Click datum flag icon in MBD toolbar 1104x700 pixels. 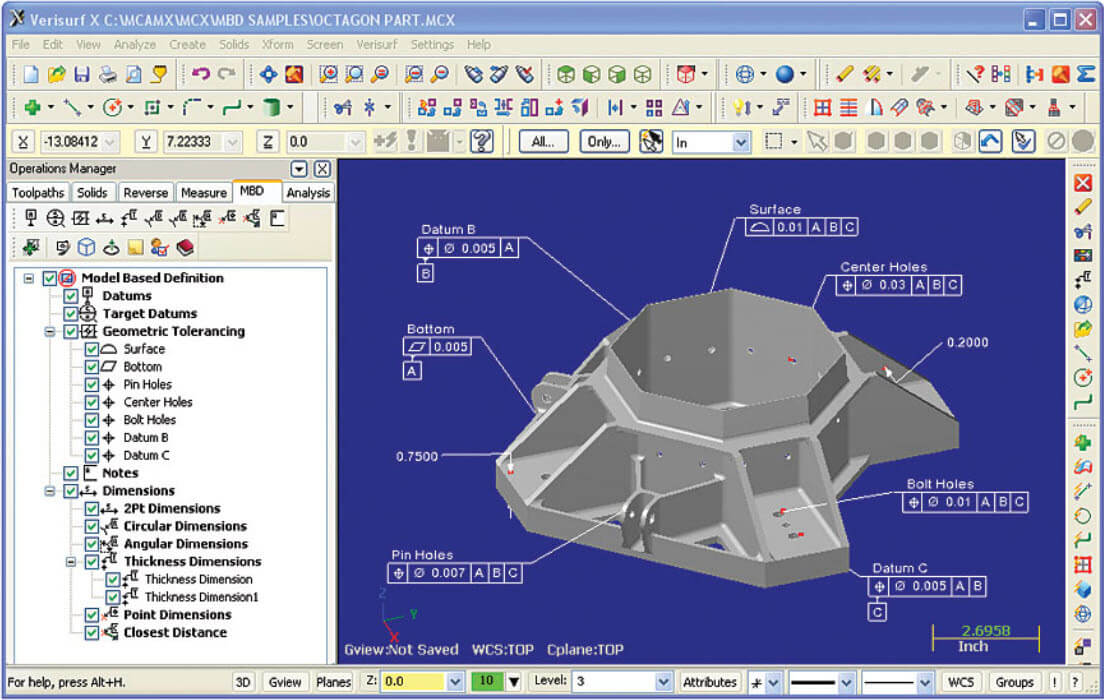click(30, 218)
